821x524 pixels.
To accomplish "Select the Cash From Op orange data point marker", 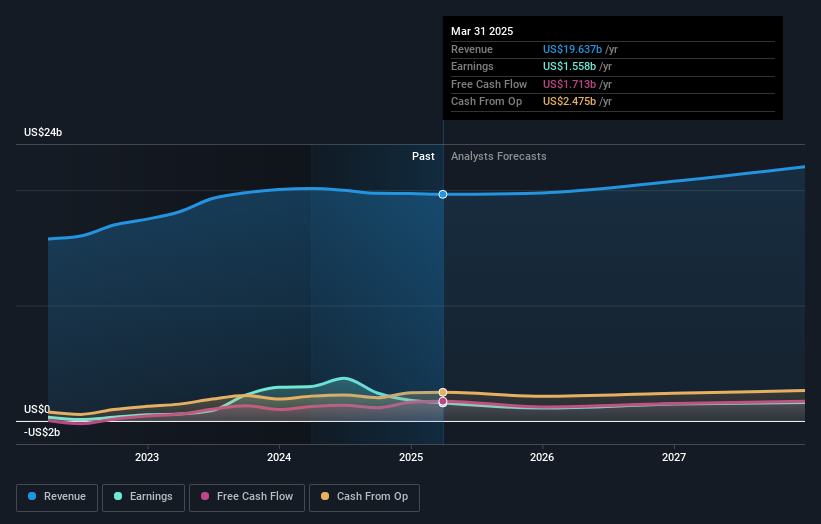I will (x=443, y=392).
